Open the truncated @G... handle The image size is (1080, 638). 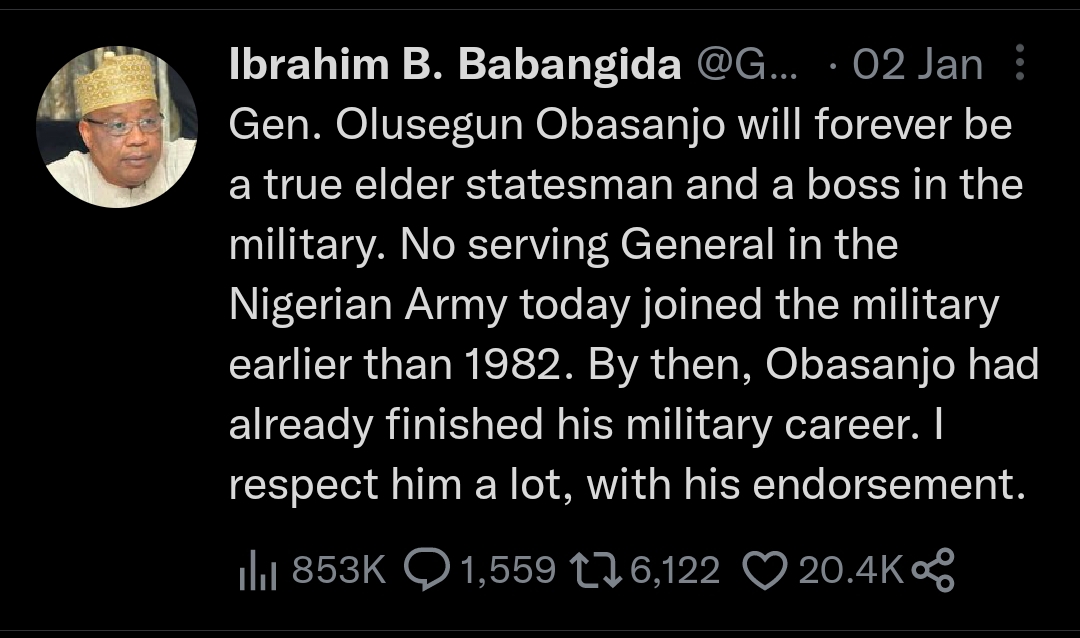pyautogui.click(x=746, y=66)
